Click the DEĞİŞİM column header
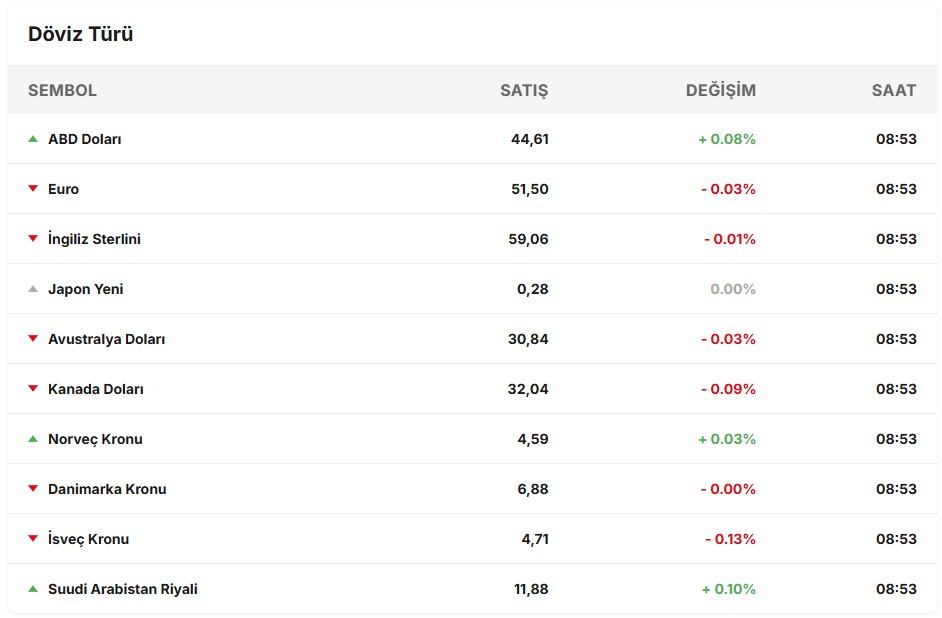 [x=720, y=90]
